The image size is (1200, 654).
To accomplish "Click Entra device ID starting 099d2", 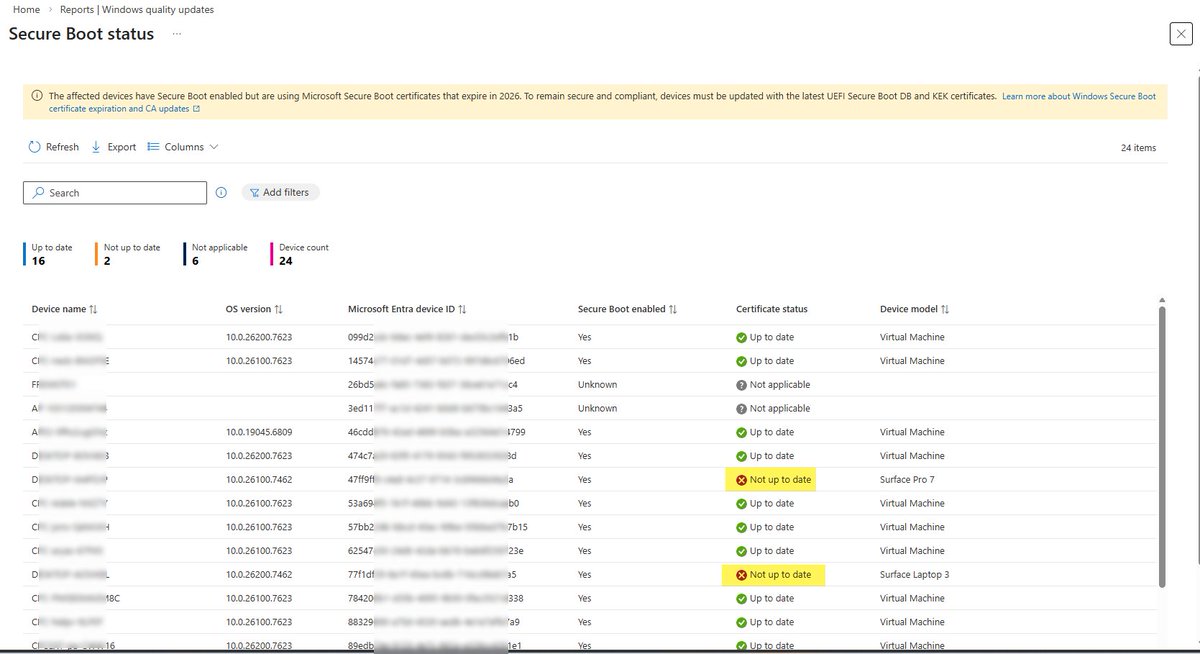I will coord(433,337).
